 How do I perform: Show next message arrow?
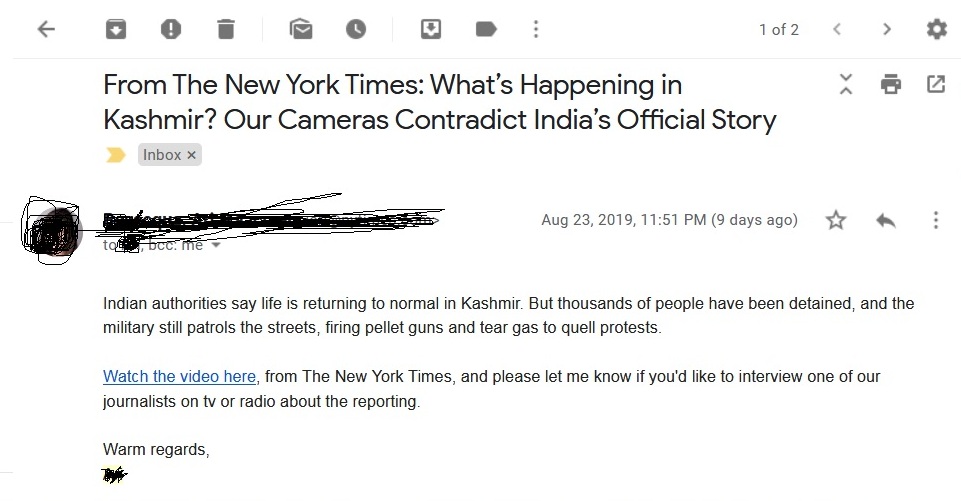(x=887, y=29)
